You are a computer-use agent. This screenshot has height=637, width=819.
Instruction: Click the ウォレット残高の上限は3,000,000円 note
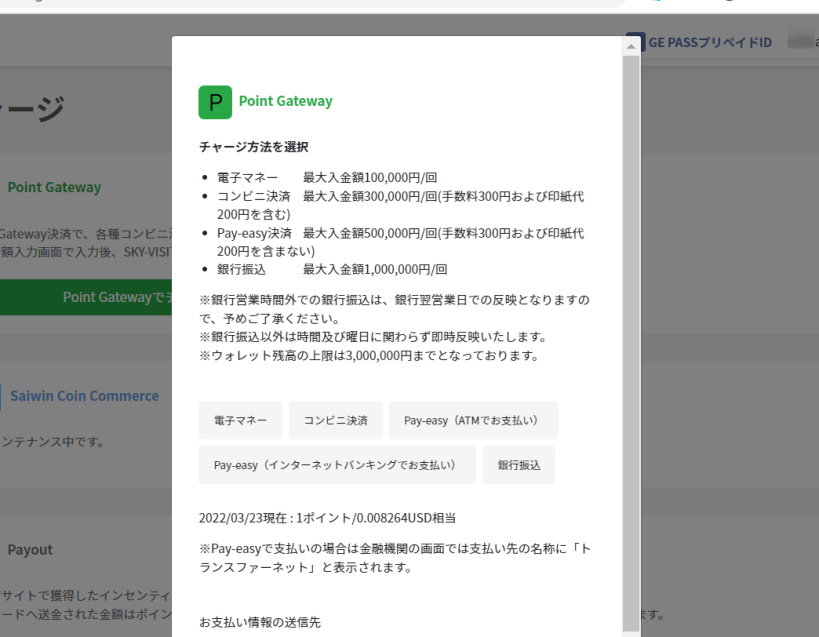point(369,356)
